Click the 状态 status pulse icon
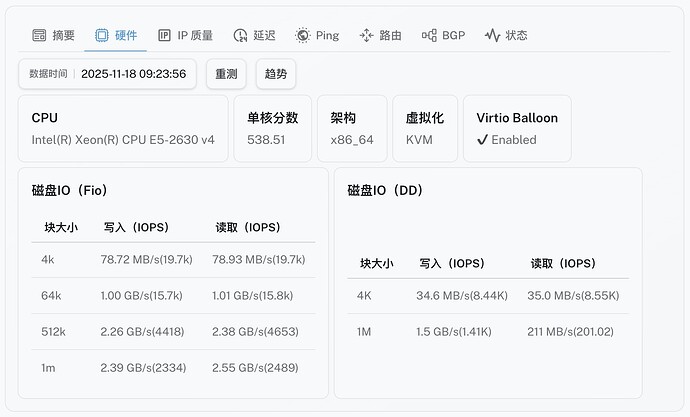690x417 pixels. 491,35
